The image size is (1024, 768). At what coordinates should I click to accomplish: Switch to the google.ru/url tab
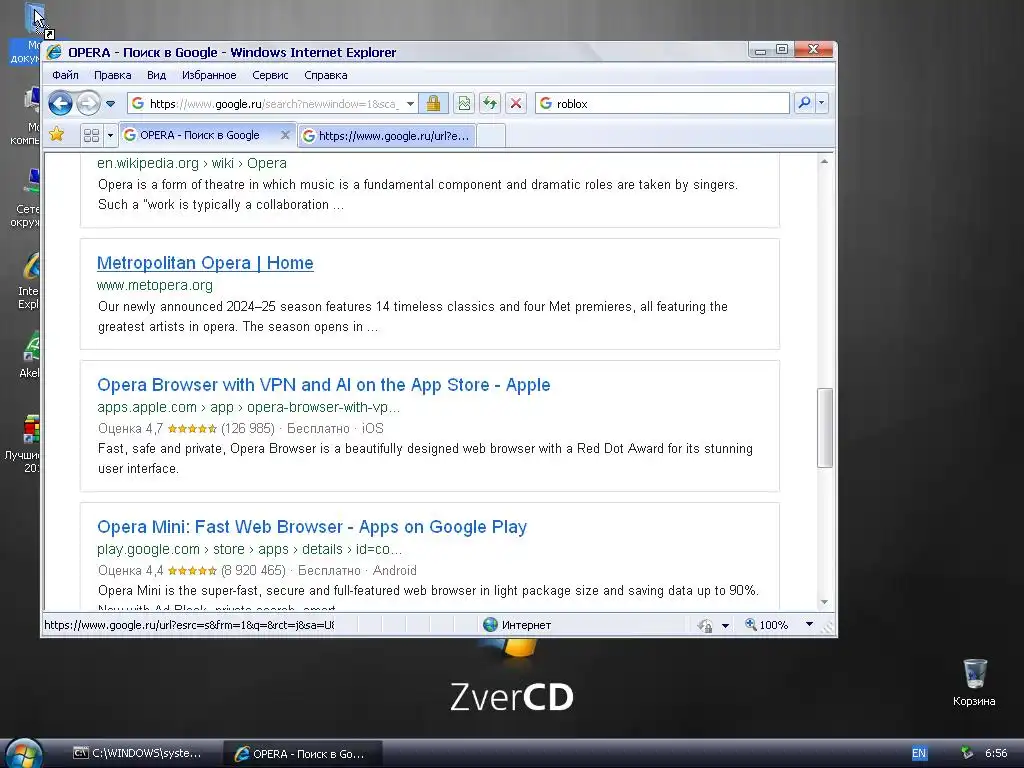tap(387, 136)
